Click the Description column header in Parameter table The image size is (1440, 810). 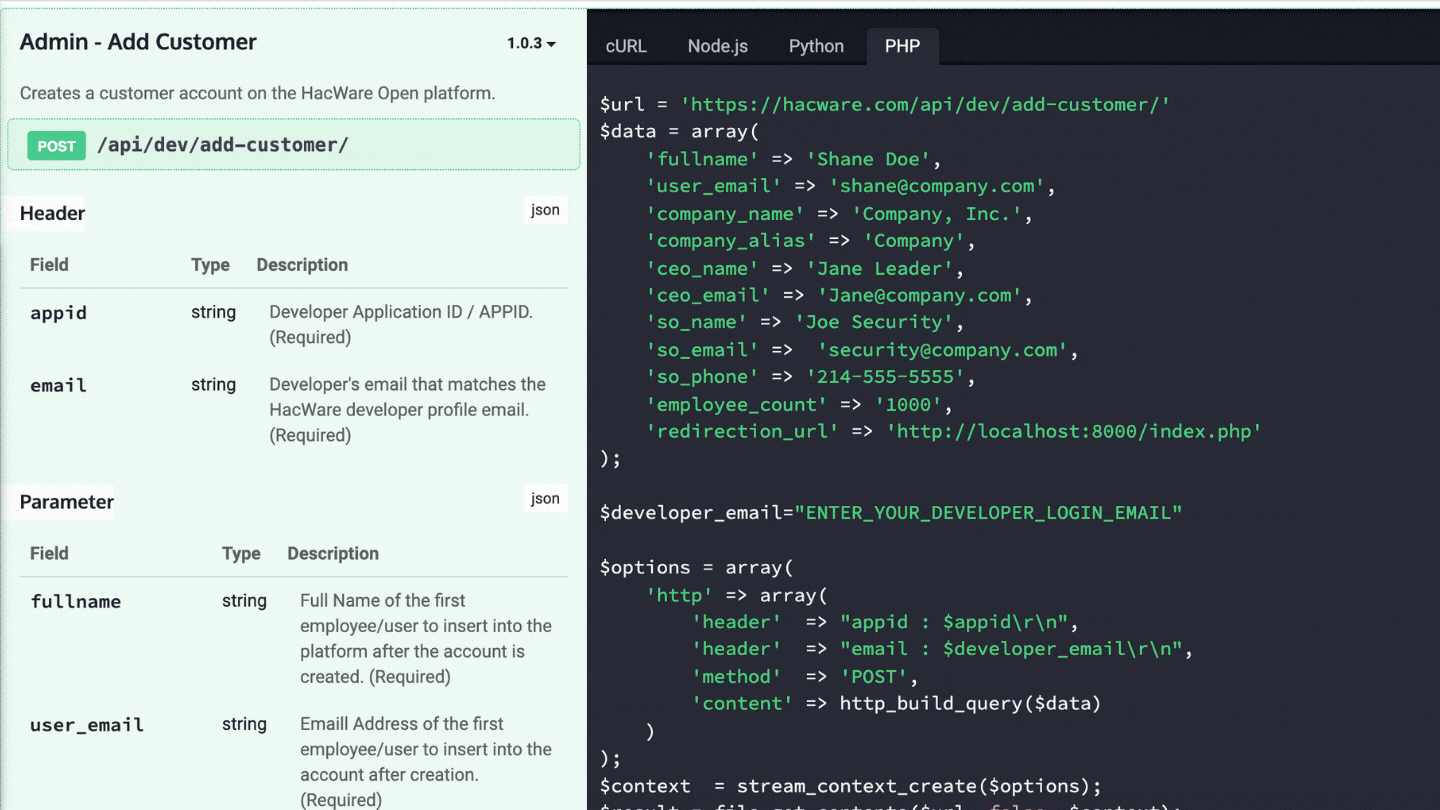coord(333,554)
